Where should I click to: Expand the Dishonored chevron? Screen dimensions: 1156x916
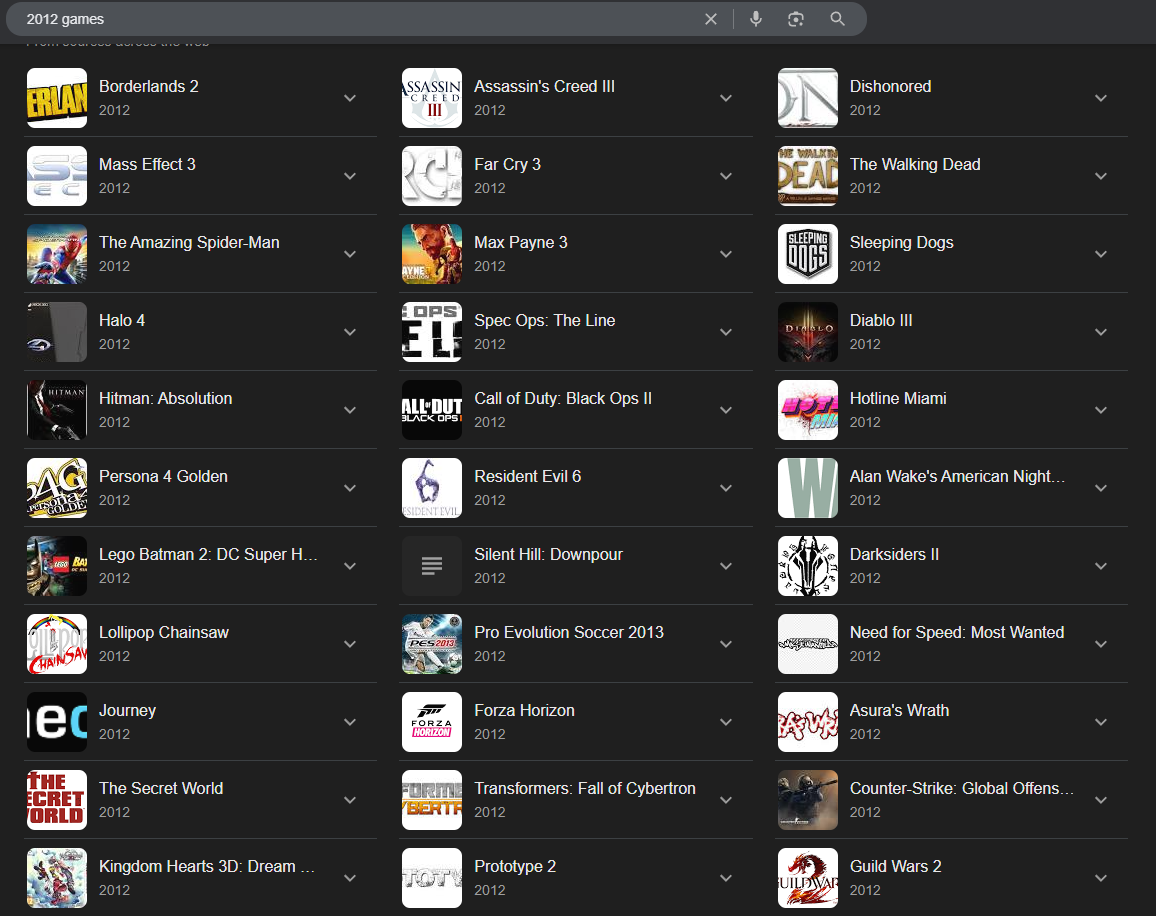(x=1101, y=98)
